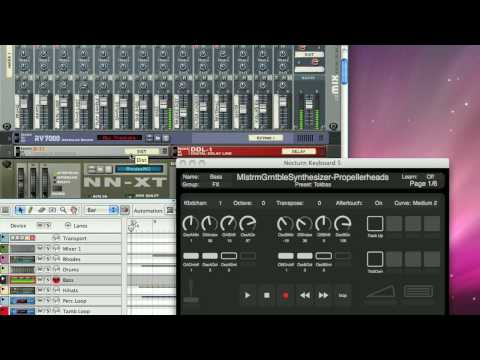Click the RV7000 patch name display
The image size is (480, 360).
pos(119,138)
